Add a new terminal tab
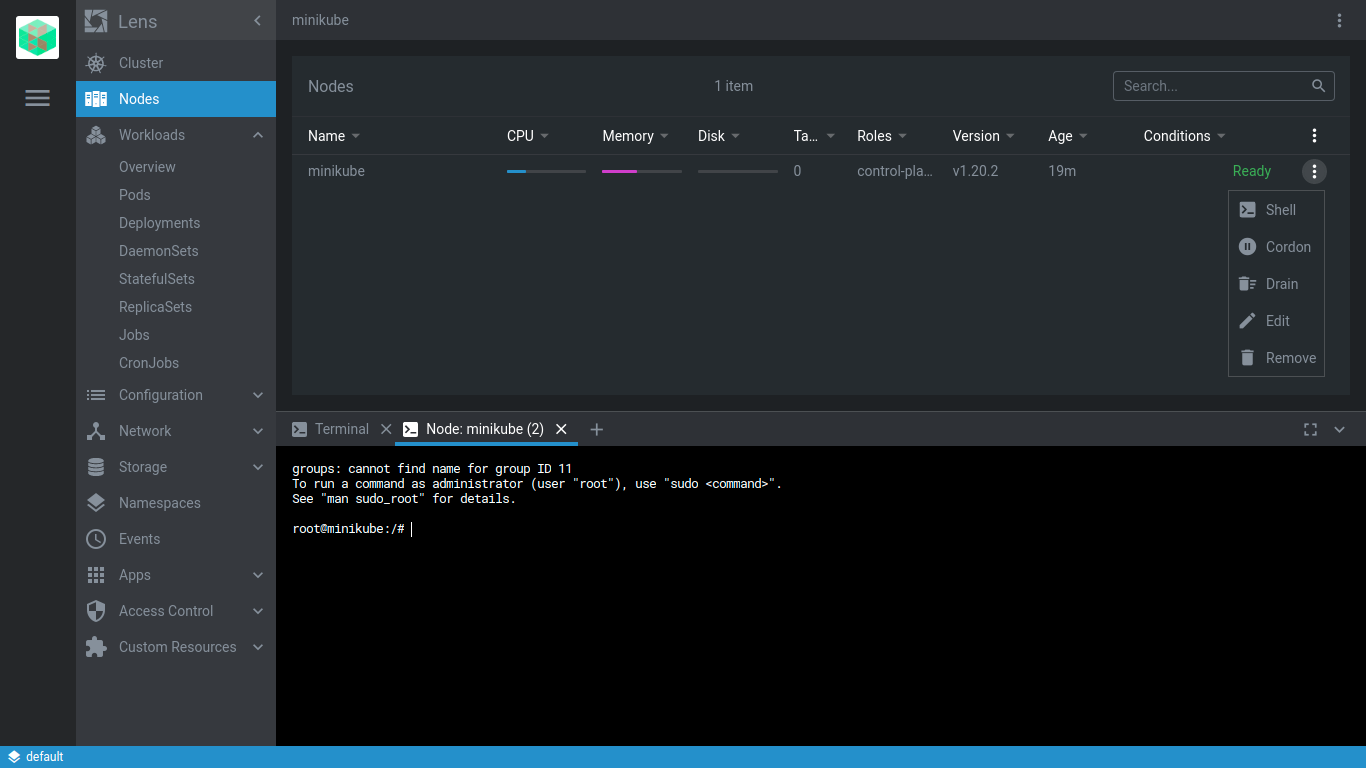The image size is (1366, 768). [597, 429]
